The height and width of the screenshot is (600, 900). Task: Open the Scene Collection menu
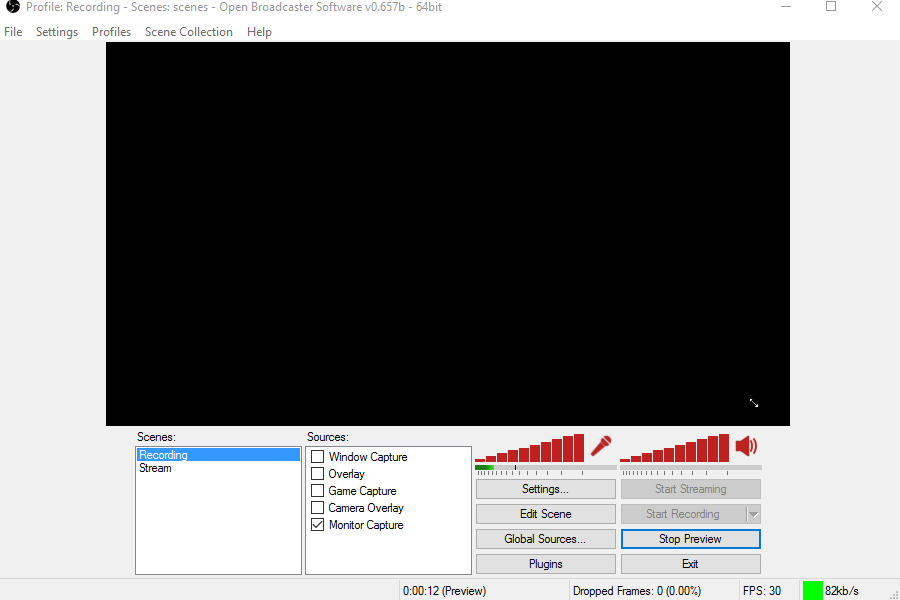point(189,32)
